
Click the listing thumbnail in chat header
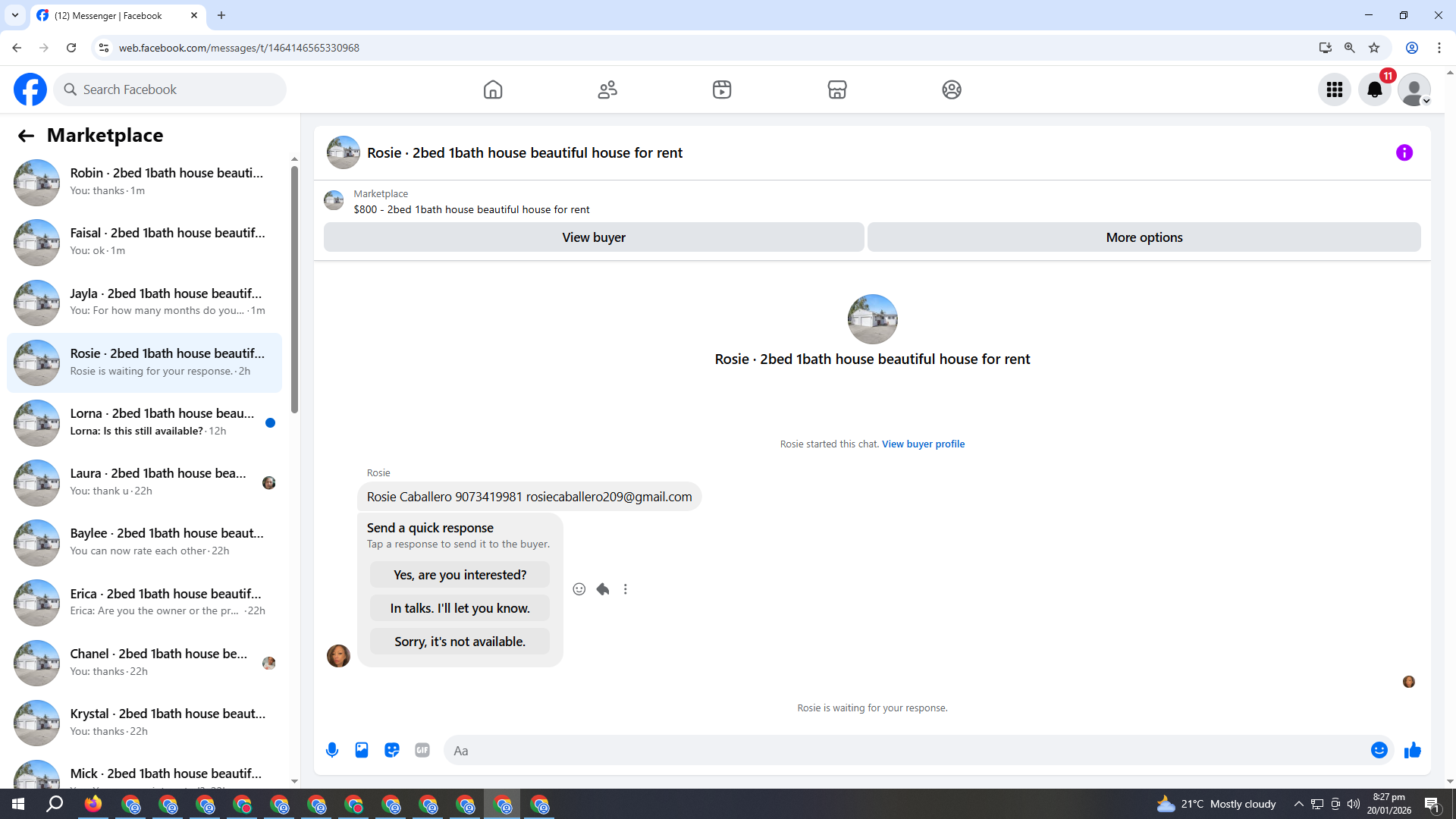(x=344, y=152)
